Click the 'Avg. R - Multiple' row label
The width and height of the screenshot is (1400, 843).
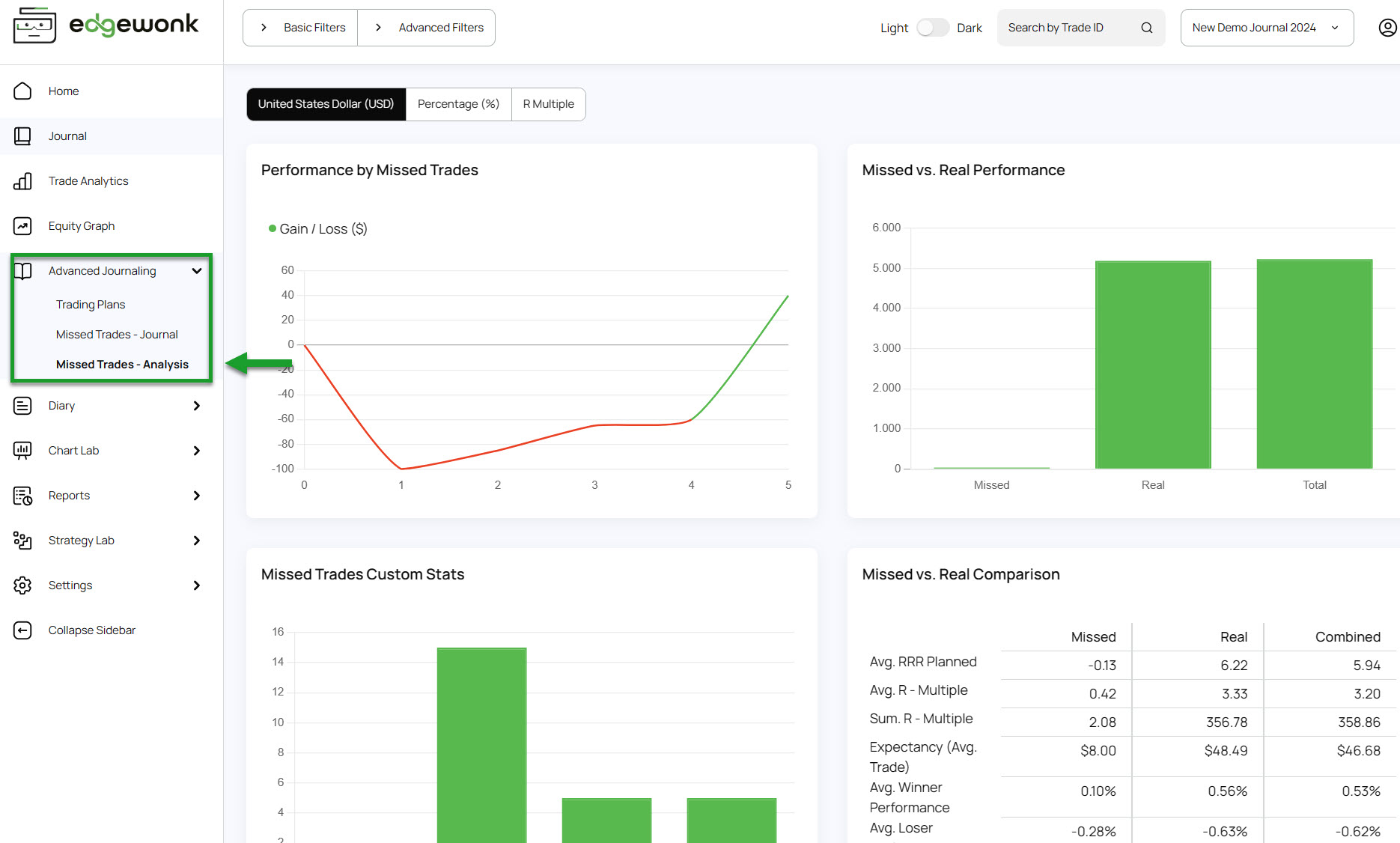[x=919, y=690]
